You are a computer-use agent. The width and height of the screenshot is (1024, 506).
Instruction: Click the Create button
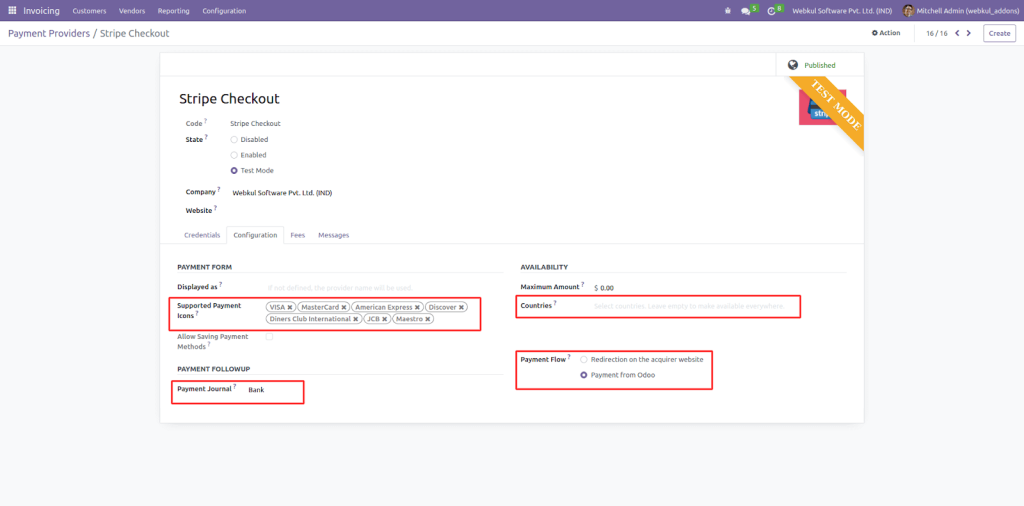coord(999,33)
